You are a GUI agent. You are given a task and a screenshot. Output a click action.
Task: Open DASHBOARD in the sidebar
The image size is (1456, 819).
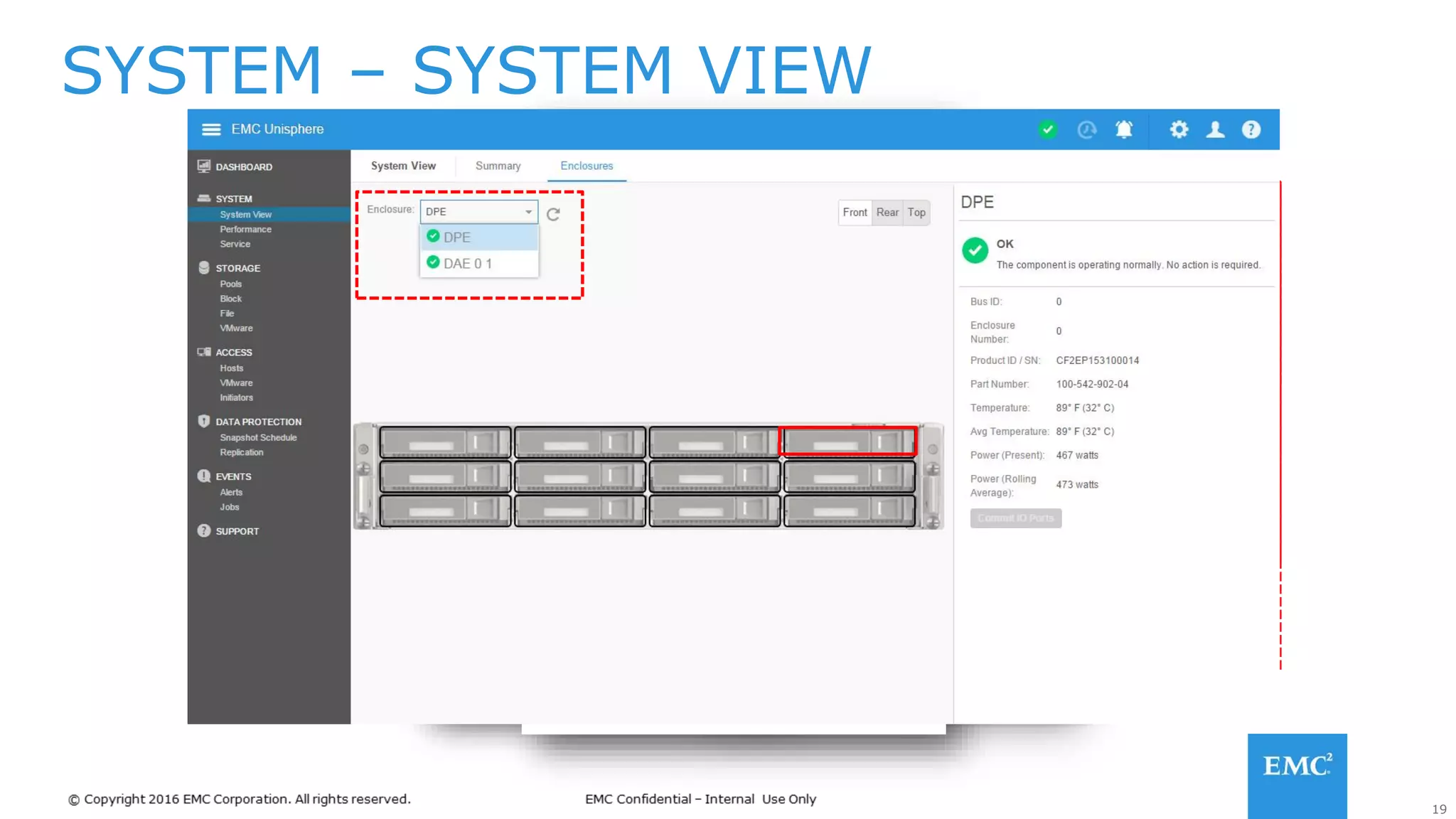coord(244,167)
